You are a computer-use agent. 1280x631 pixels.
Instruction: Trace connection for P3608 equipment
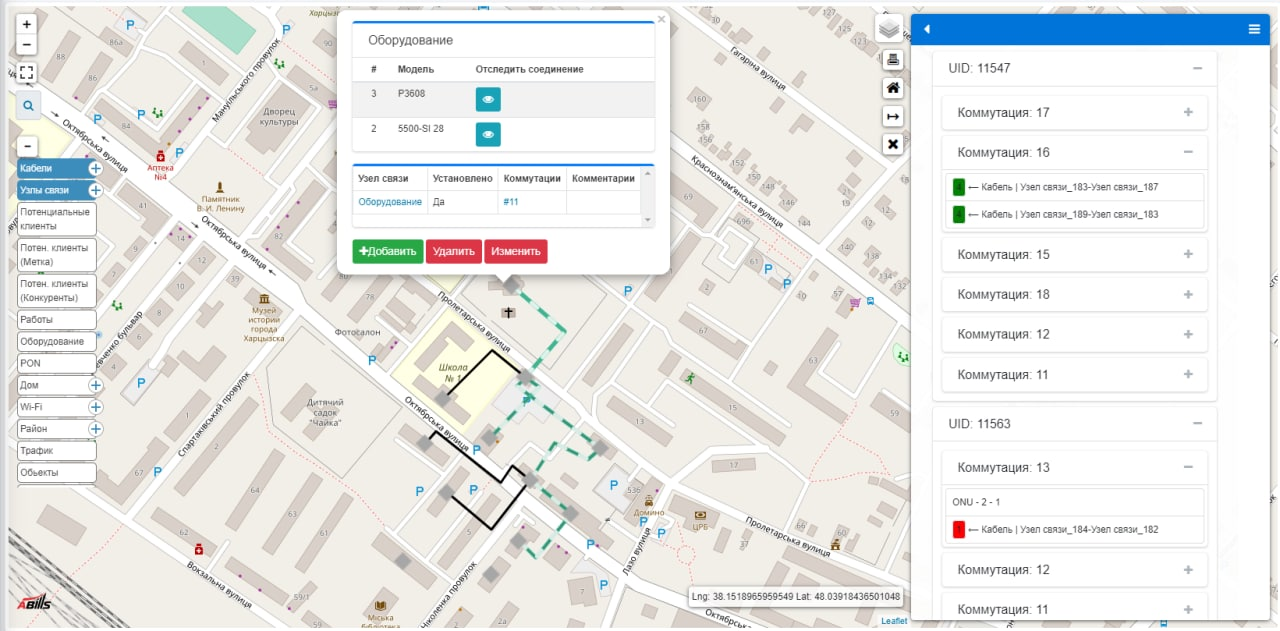[488, 99]
